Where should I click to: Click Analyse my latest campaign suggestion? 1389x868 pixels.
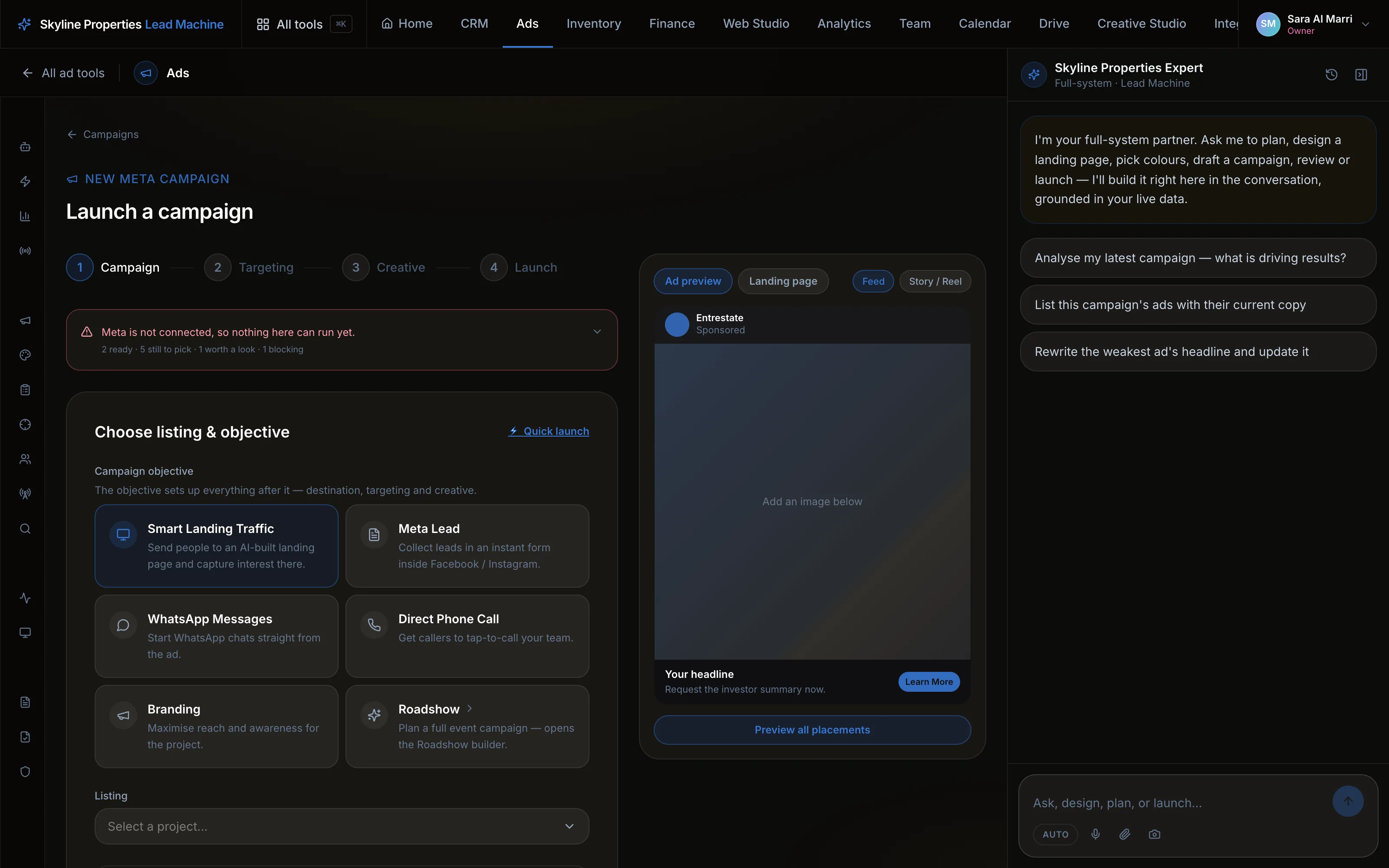coord(1198,258)
